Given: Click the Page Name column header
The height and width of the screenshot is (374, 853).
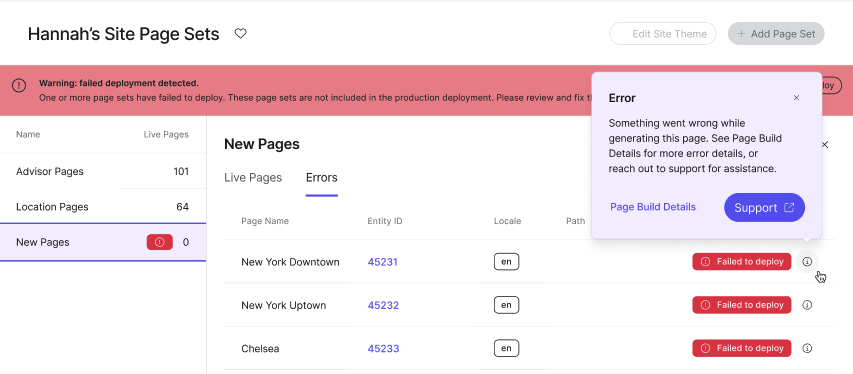Looking at the screenshot, I should [x=265, y=221].
